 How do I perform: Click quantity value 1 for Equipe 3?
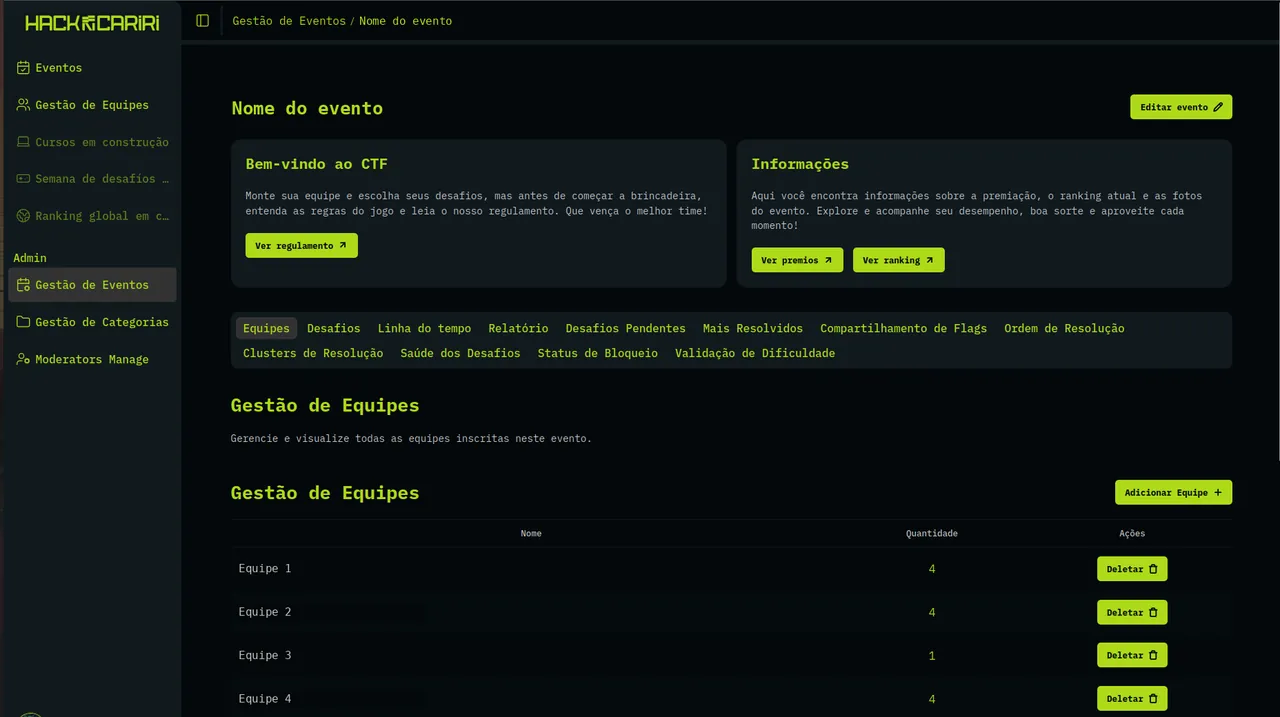click(932, 655)
